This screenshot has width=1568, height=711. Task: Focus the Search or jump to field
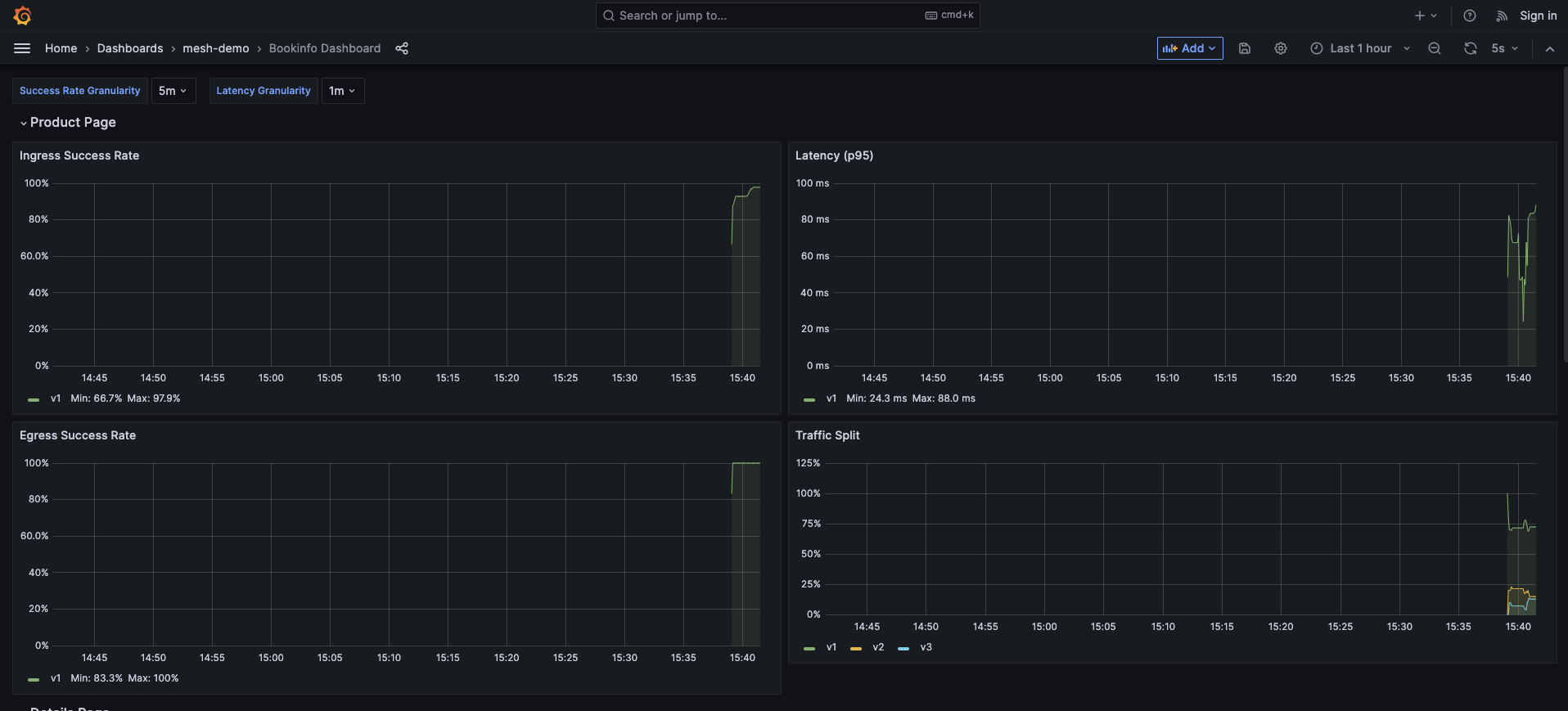click(x=788, y=16)
